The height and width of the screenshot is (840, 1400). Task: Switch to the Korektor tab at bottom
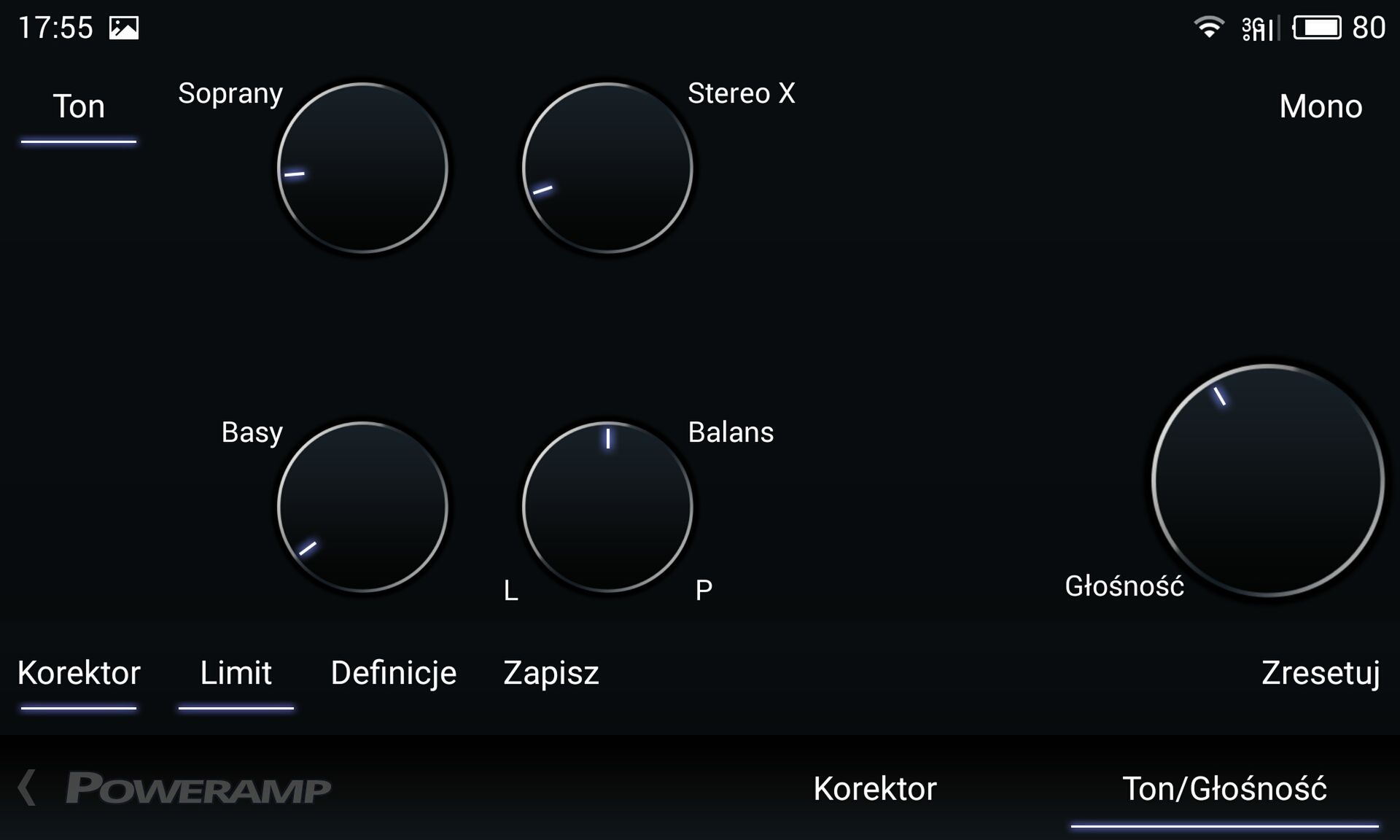(x=875, y=789)
